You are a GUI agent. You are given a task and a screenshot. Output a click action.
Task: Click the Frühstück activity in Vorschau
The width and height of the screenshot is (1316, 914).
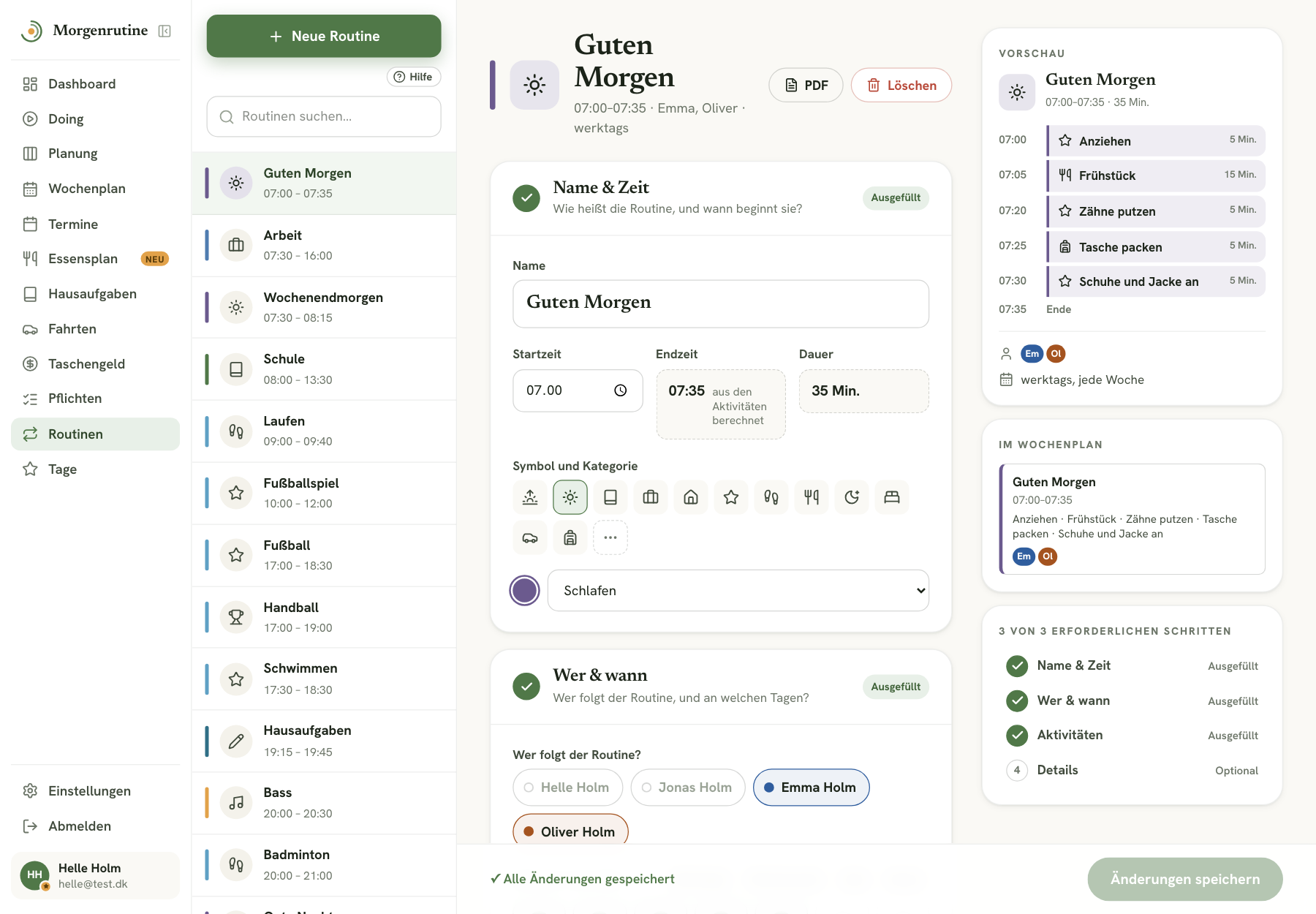click(x=1155, y=175)
